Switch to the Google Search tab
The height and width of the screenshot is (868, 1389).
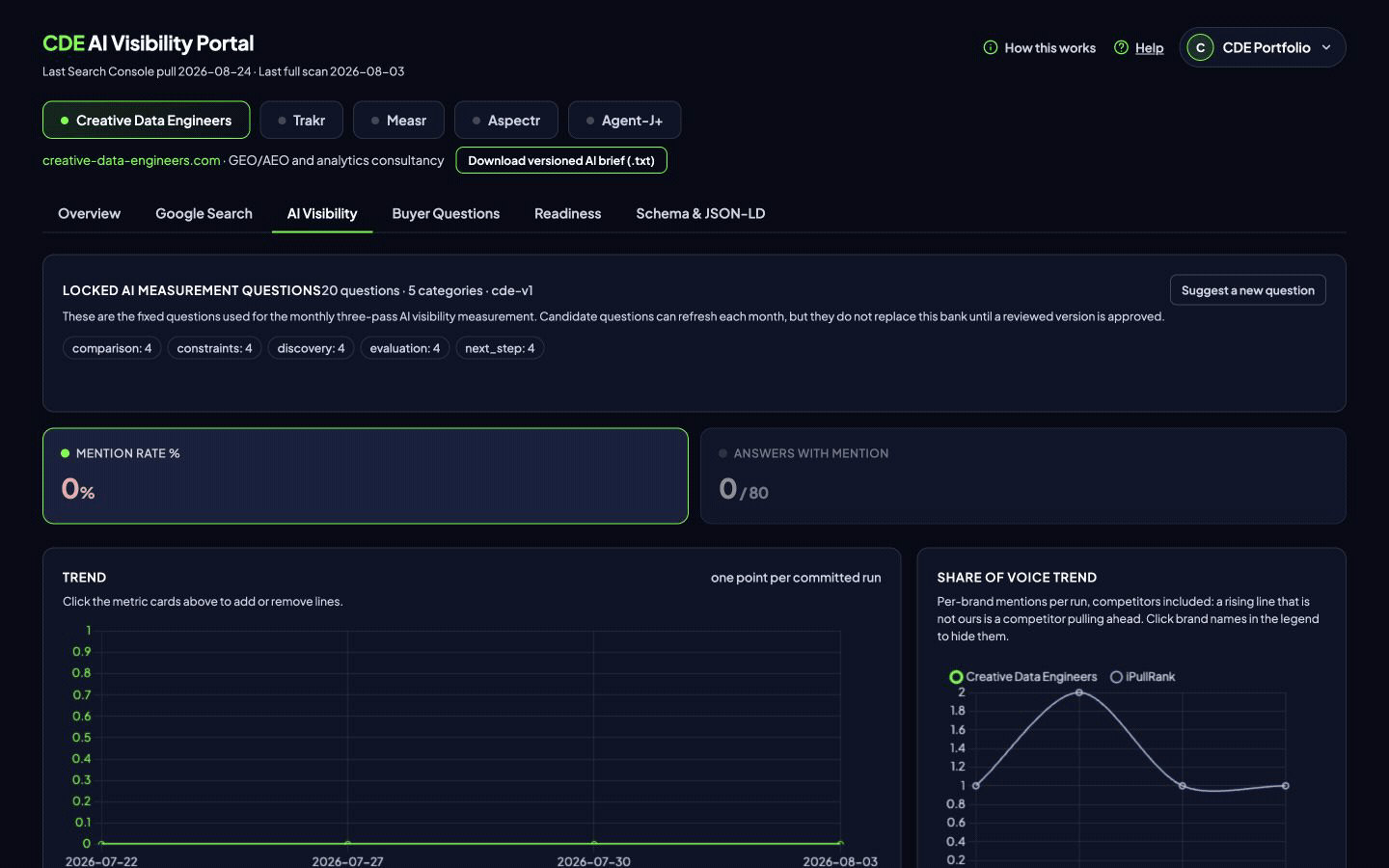pos(204,213)
